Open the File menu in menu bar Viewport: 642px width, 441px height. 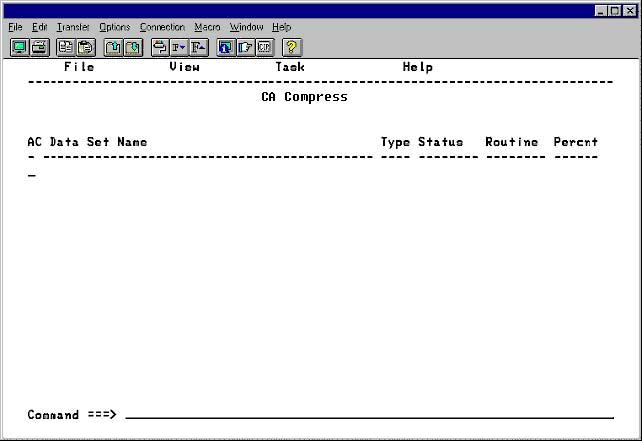point(15,27)
